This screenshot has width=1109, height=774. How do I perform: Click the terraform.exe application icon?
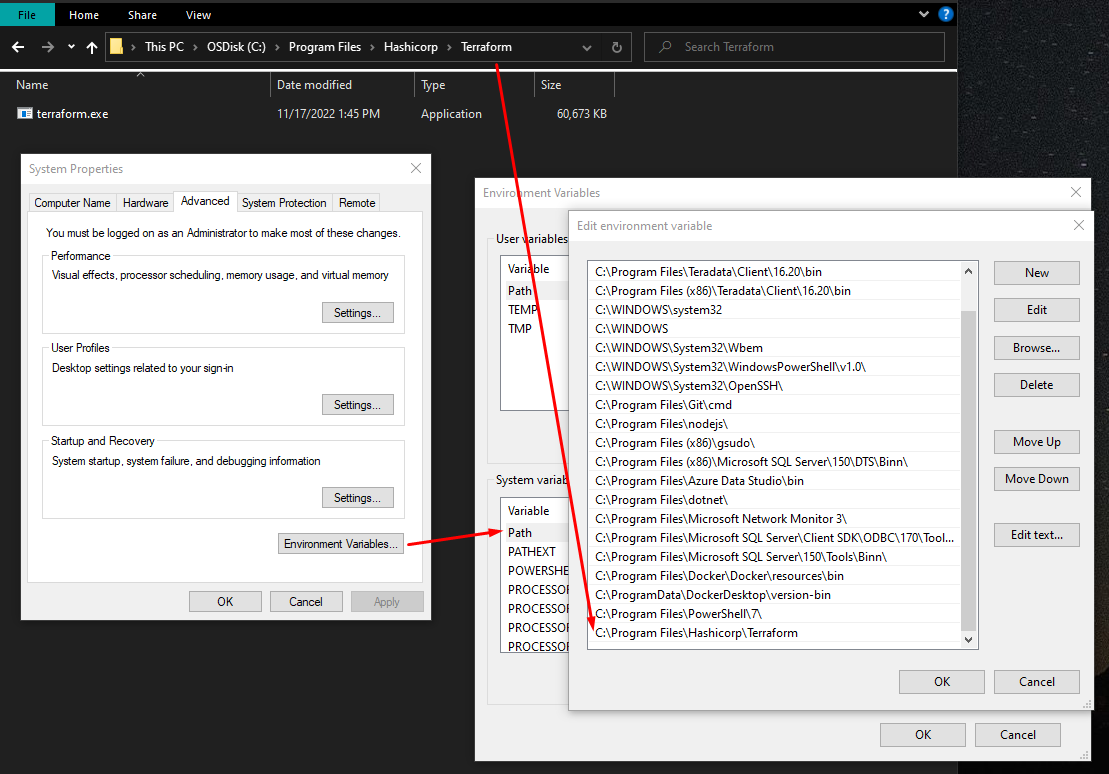pos(25,113)
